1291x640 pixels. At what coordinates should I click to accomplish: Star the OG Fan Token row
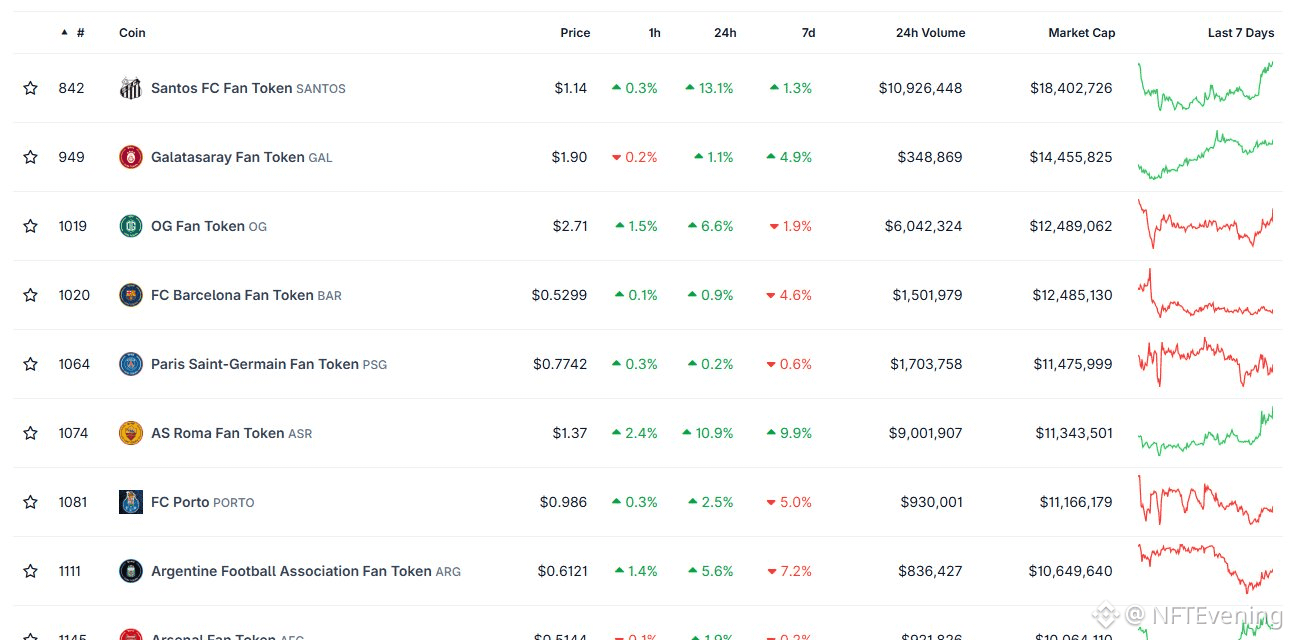[x=31, y=226]
